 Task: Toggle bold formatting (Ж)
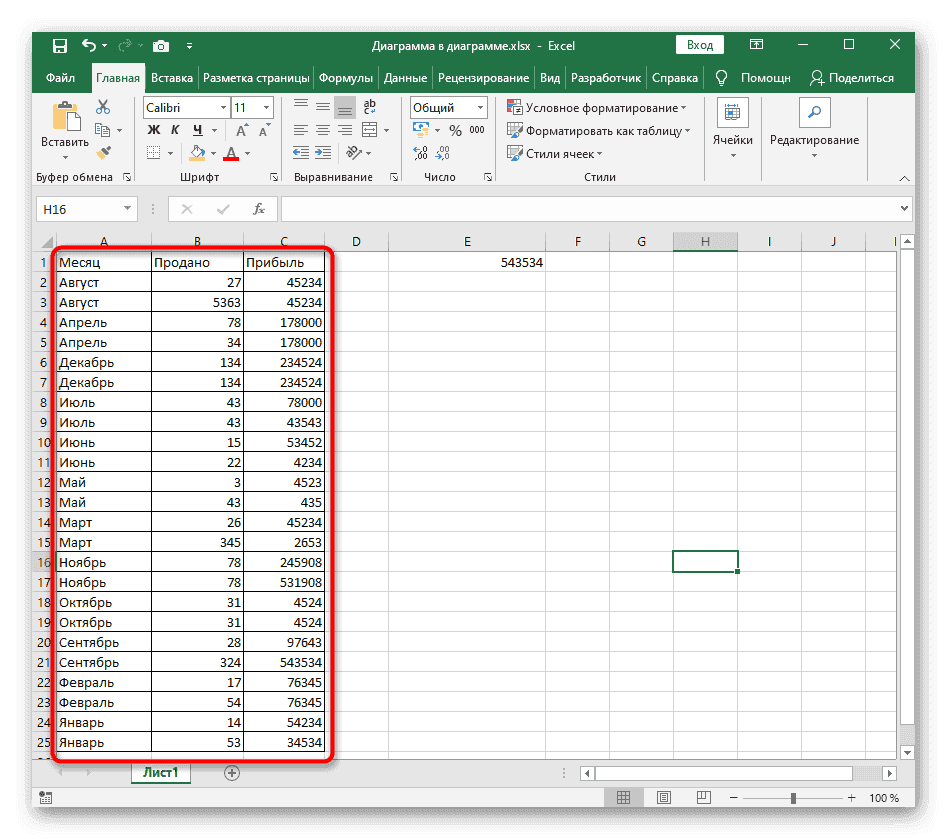tap(154, 130)
